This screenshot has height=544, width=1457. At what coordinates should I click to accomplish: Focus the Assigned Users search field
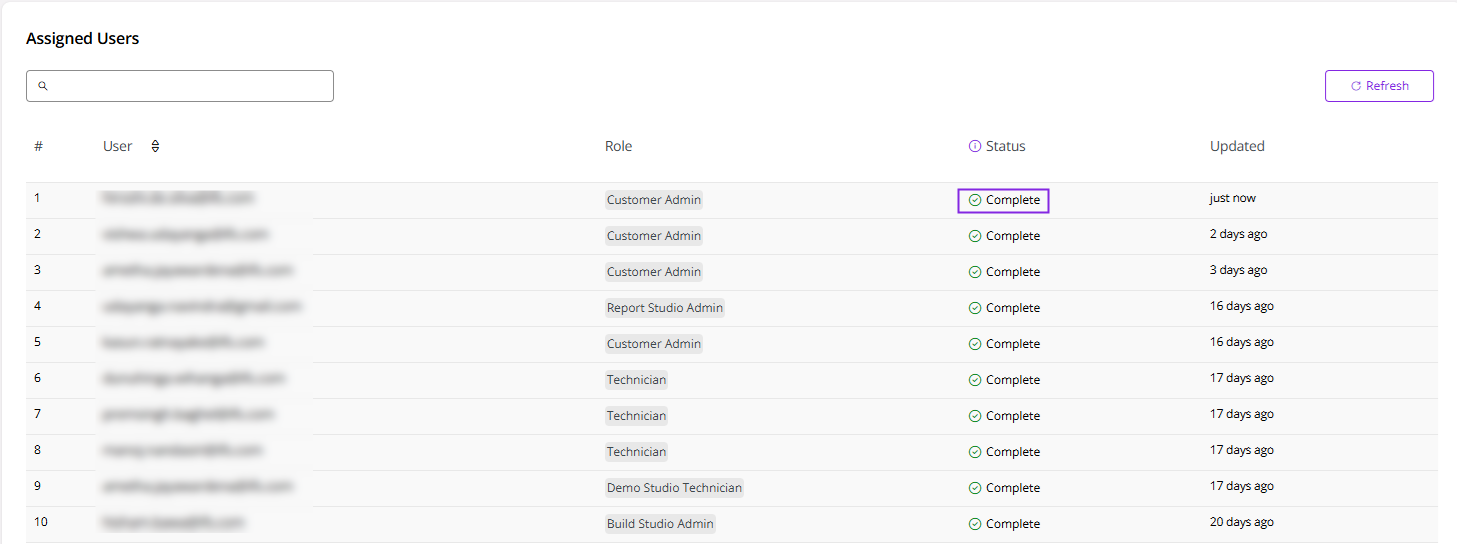click(x=180, y=86)
